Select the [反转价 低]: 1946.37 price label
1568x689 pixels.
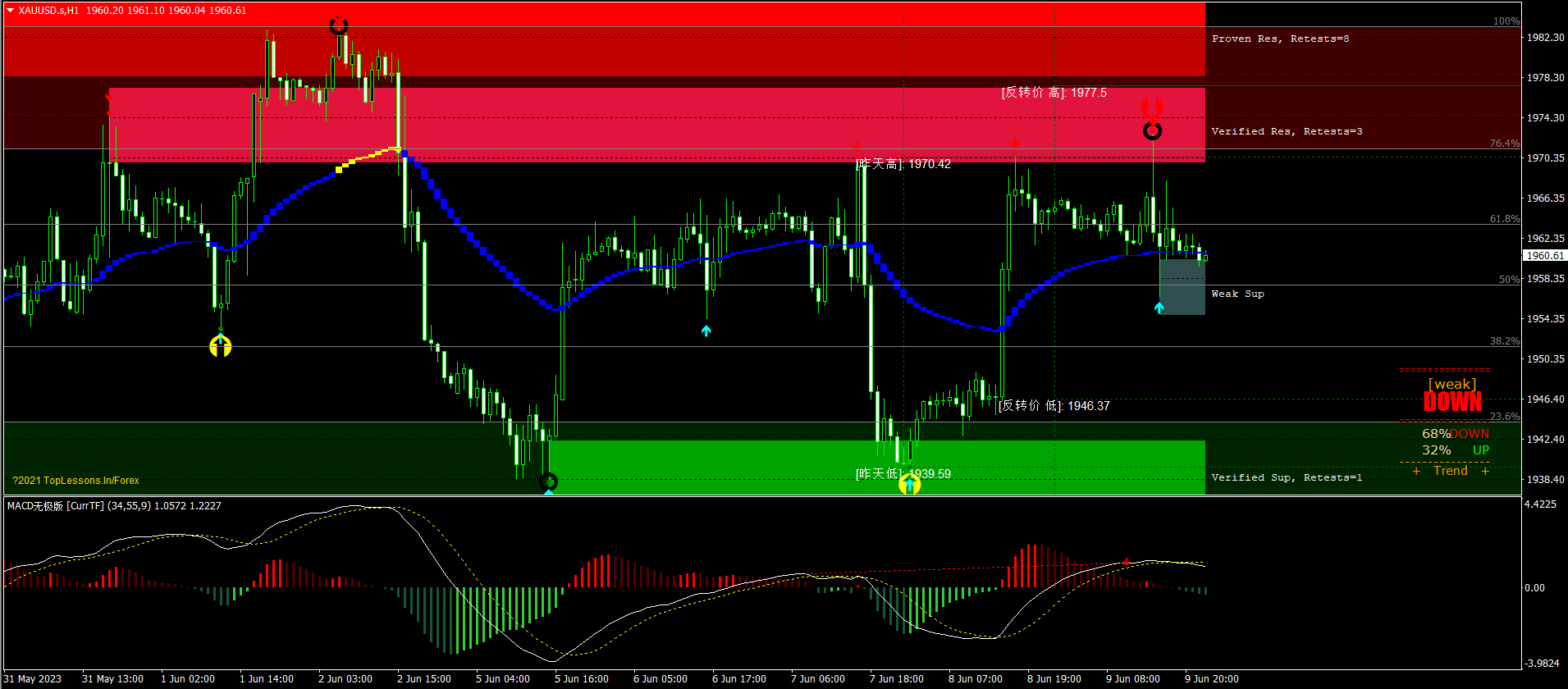[x=1054, y=406]
